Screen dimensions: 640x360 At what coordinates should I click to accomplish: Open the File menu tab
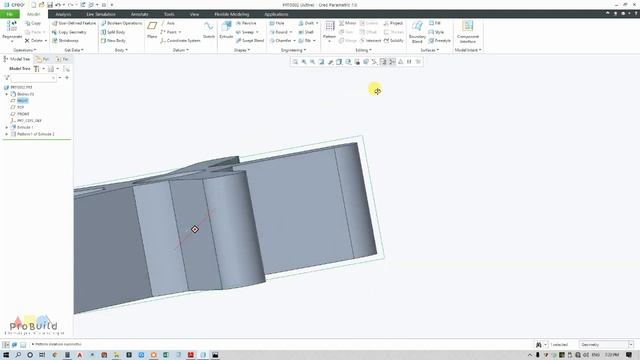(x=10, y=14)
